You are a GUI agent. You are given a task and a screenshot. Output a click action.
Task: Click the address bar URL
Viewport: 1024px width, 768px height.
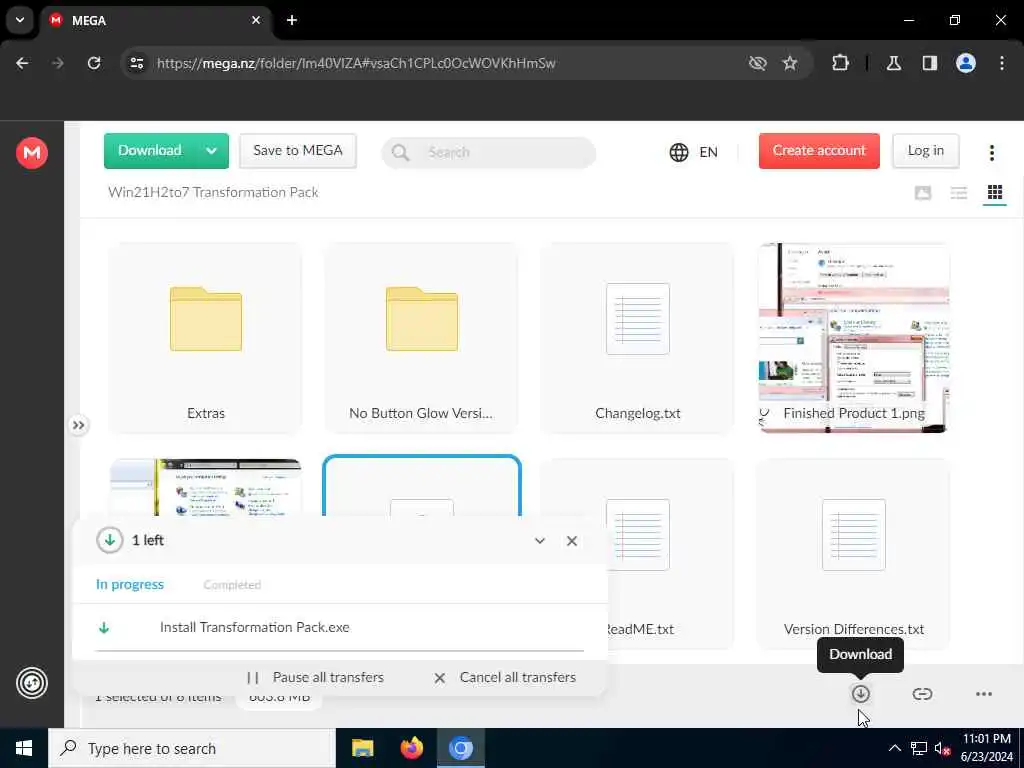tap(357, 63)
